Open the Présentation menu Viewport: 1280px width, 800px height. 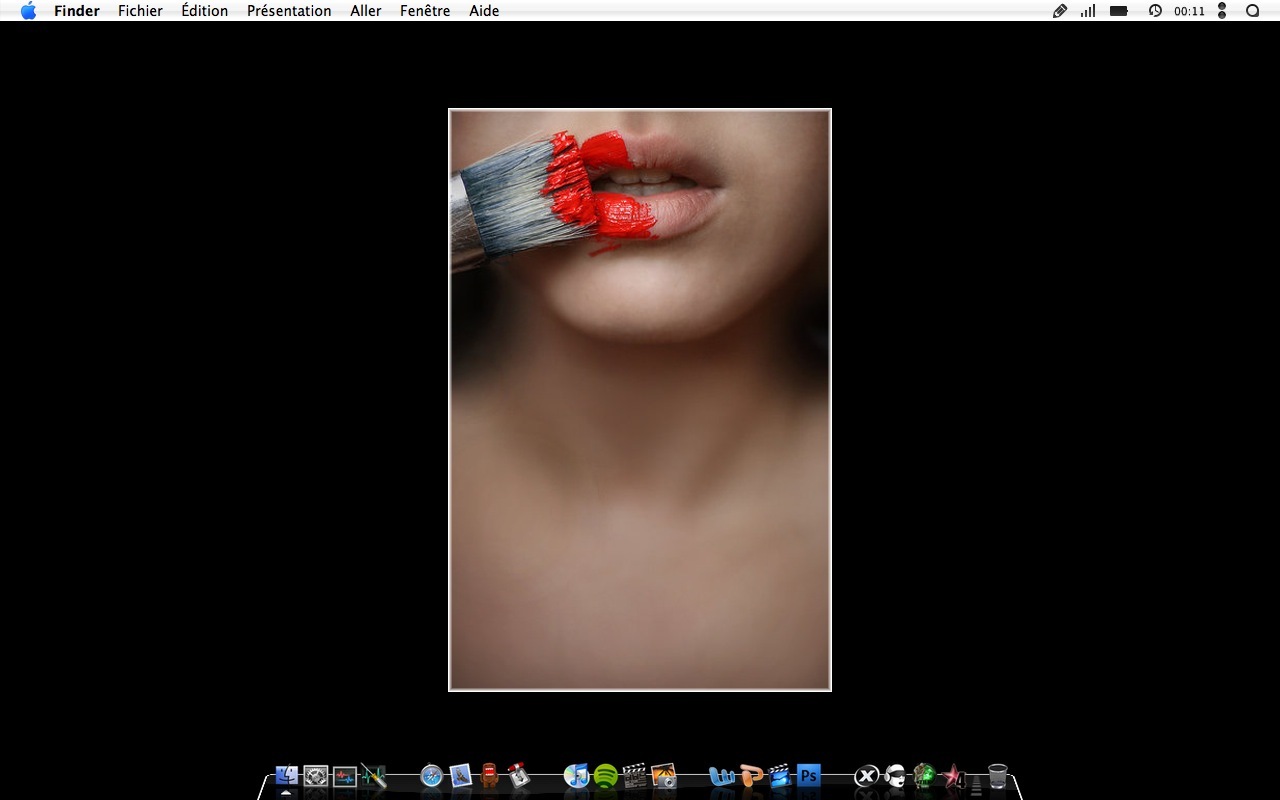[x=289, y=11]
